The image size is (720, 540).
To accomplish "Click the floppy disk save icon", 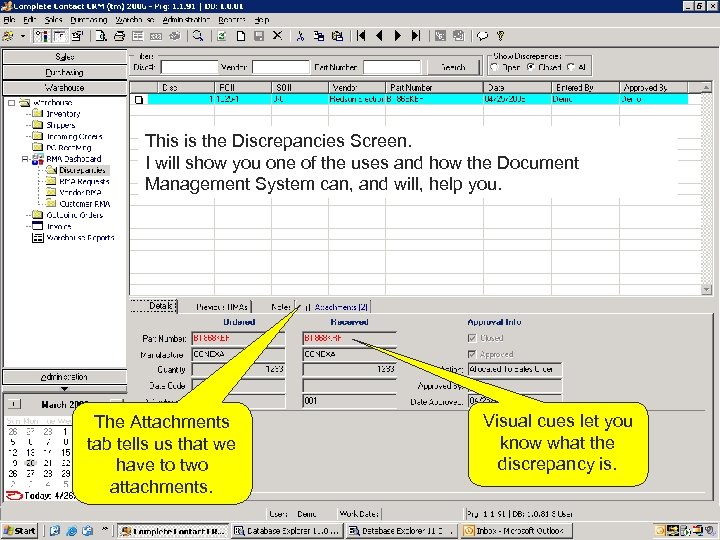I will pos(259,36).
